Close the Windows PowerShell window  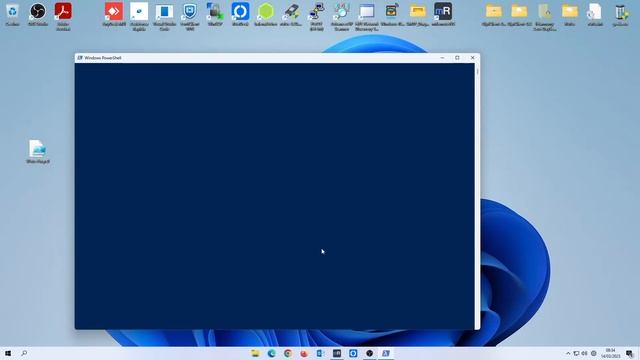tap(472, 58)
